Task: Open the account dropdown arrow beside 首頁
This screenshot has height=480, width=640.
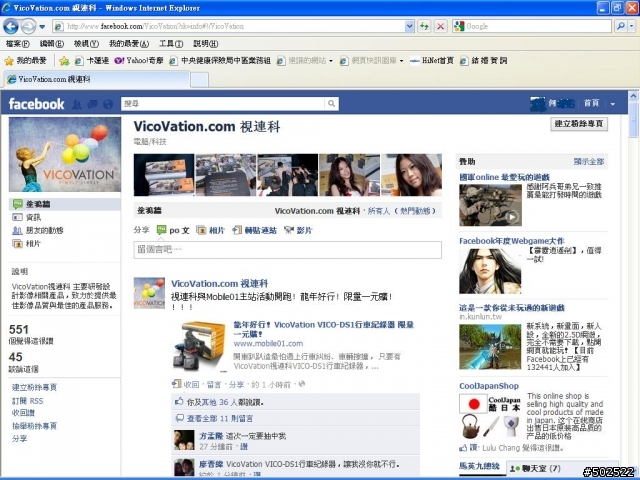Action: tap(613, 104)
